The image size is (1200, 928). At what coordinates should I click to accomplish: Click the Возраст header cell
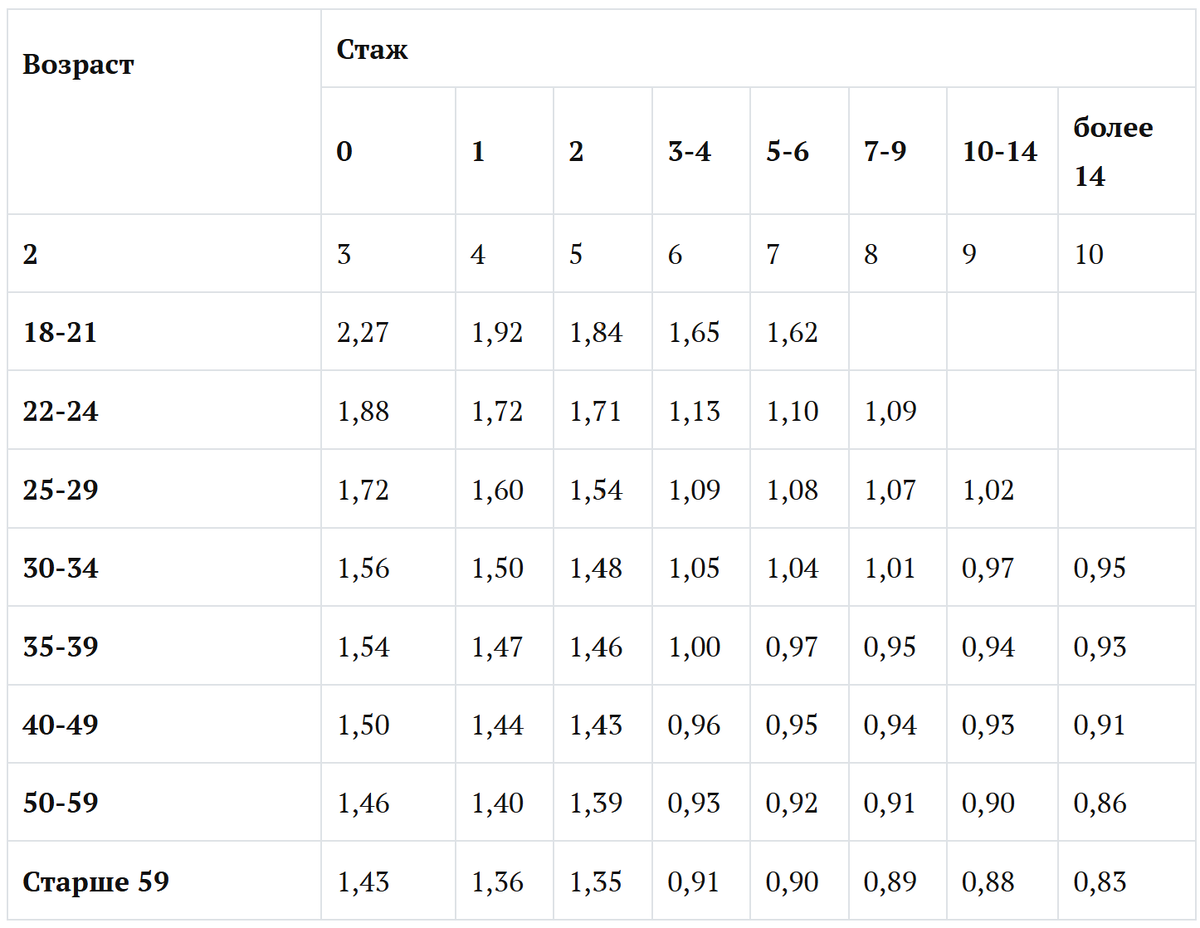pyautogui.click(x=164, y=112)
